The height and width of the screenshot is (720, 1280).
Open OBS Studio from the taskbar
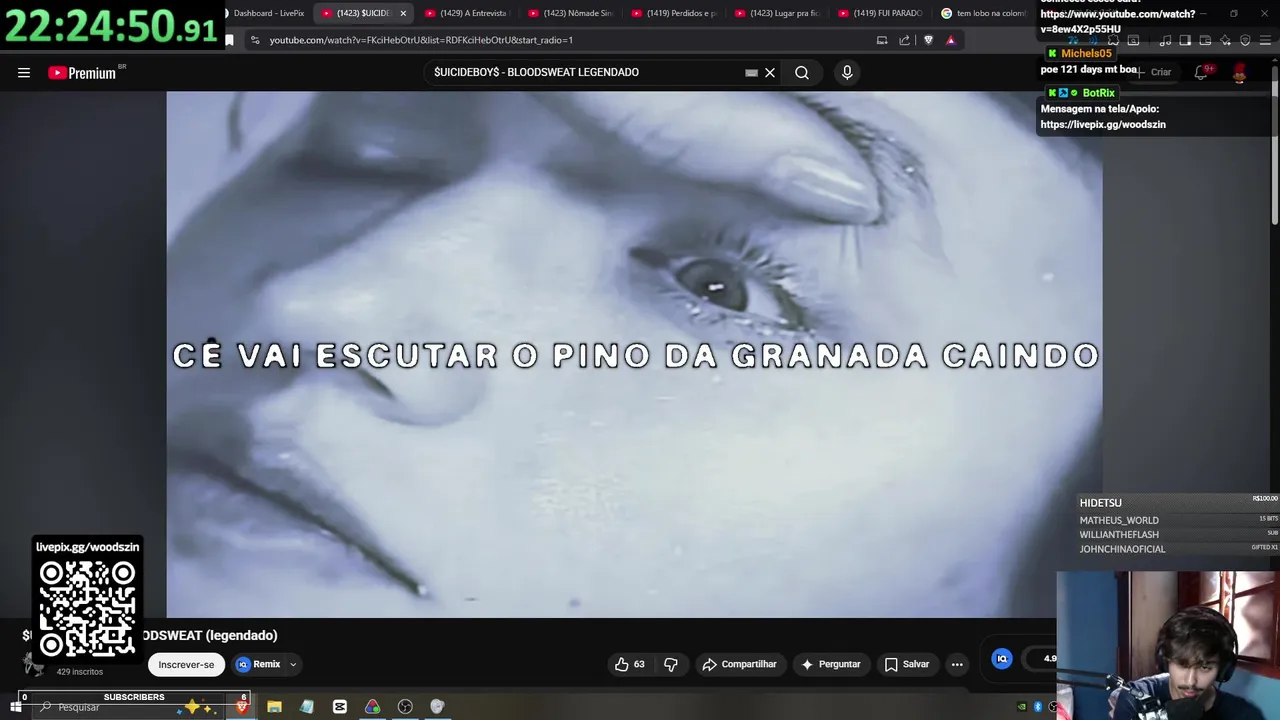coord(405,707)
